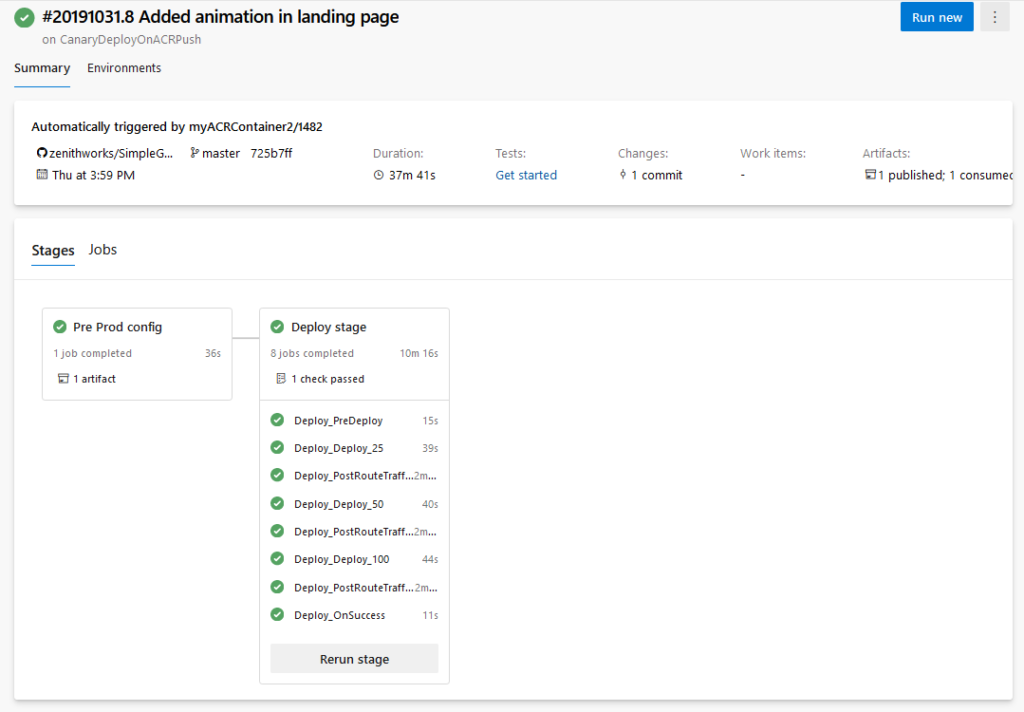Open the Deploy_PreDeploy job
Viewport: 1024px width, 712px height.
[x=338, y=421]
